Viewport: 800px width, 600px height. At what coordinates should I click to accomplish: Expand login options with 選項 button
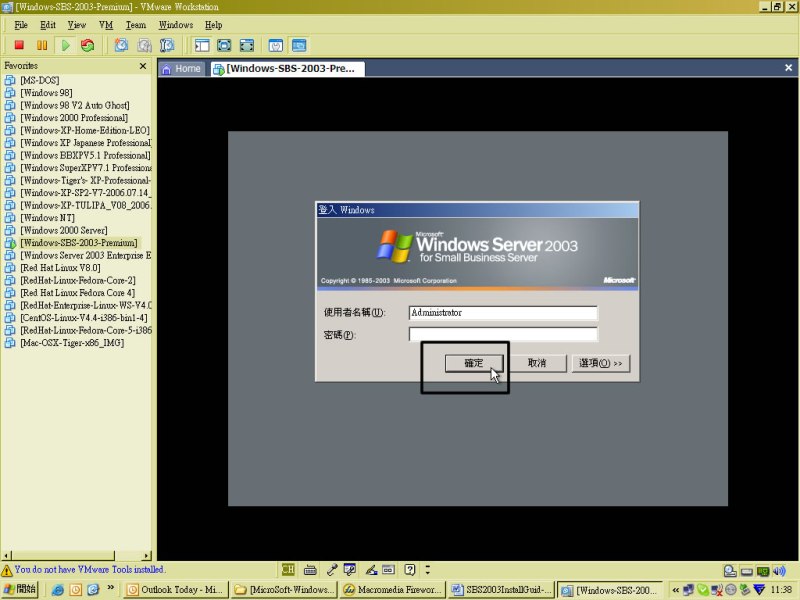click(601, 363)
